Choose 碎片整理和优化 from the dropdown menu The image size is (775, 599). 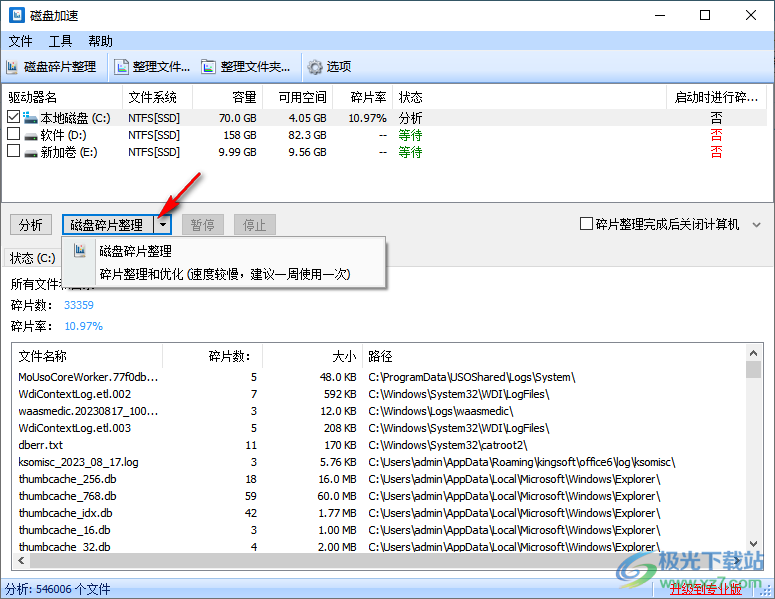[223, 274]
